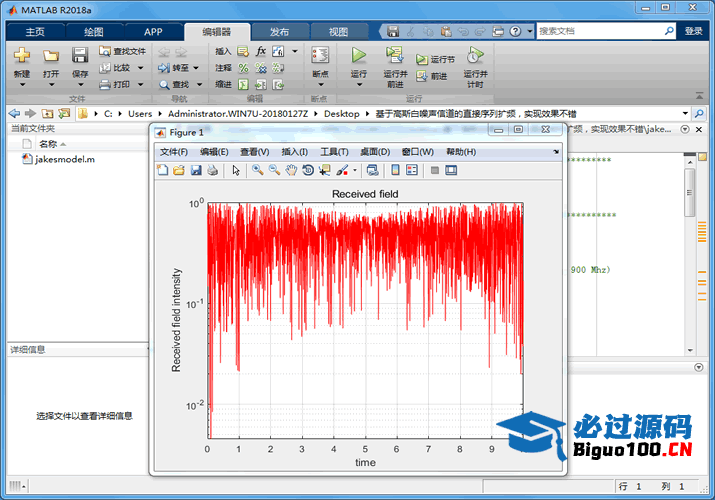Click the Save Figure disk icon

click(195, 170)
